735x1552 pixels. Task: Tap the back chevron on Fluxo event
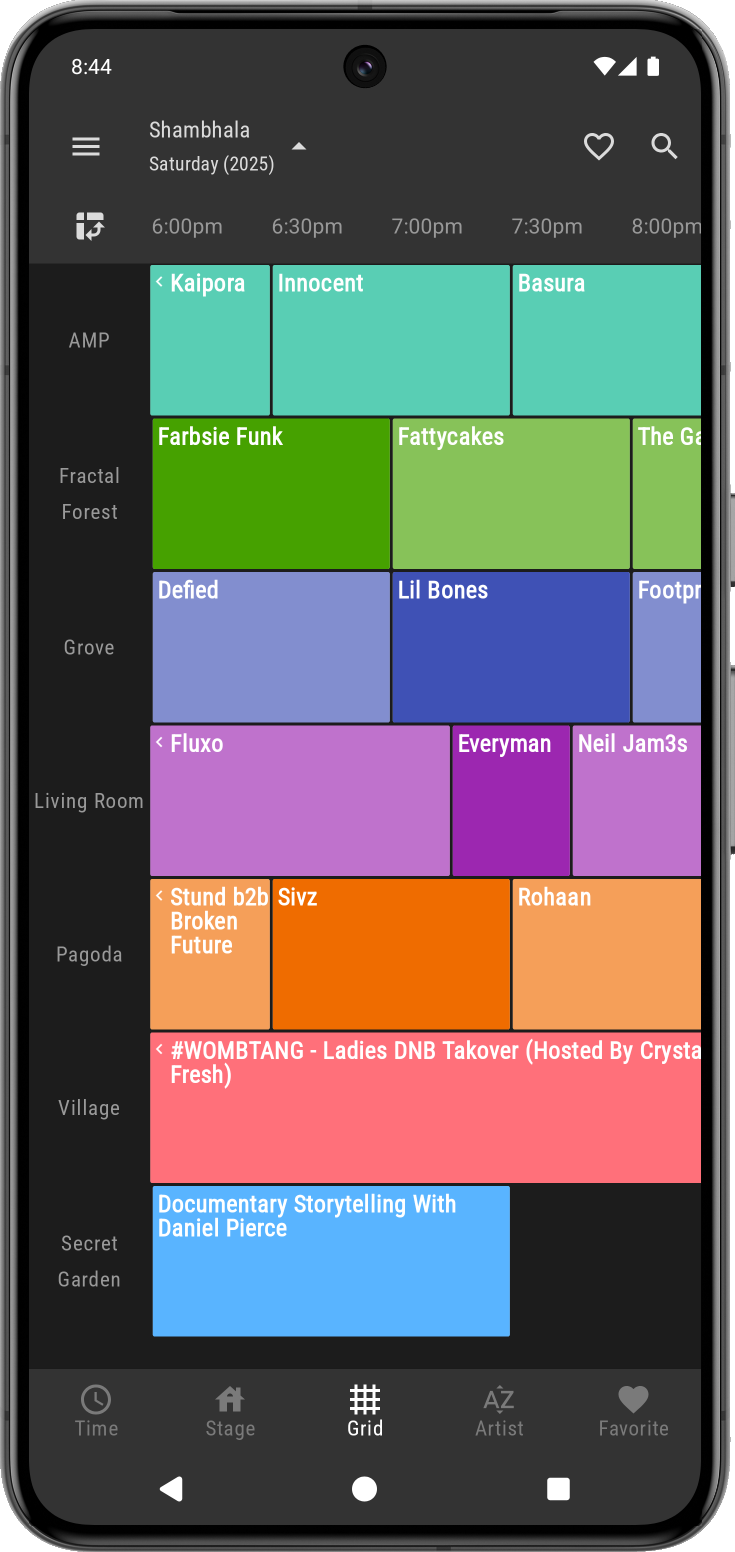point(160,743)
